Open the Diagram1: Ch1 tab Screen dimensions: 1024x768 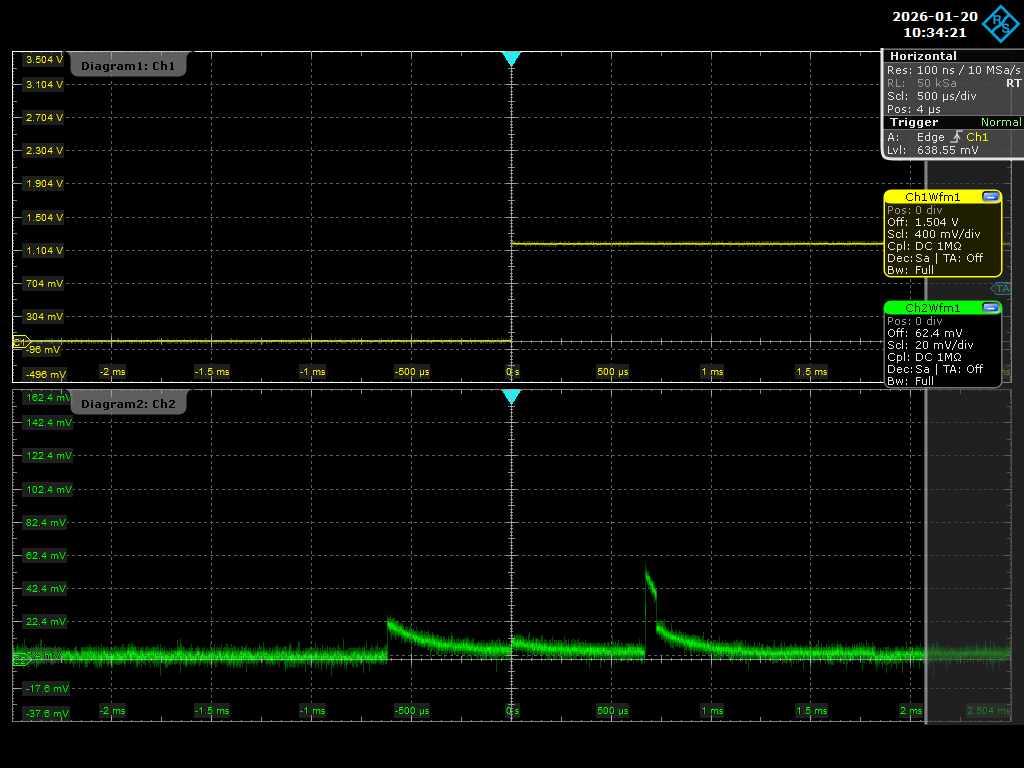[128, 65]
